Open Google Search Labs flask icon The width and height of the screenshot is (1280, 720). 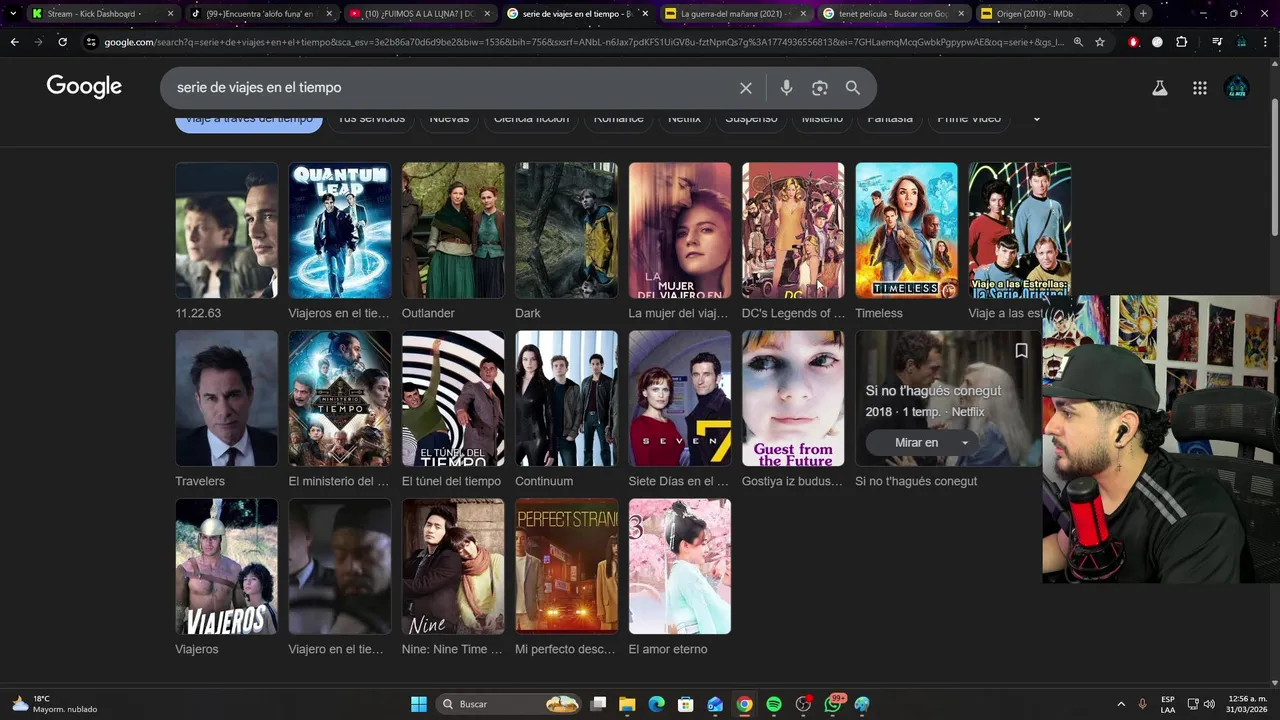[x=1160, y=88]
